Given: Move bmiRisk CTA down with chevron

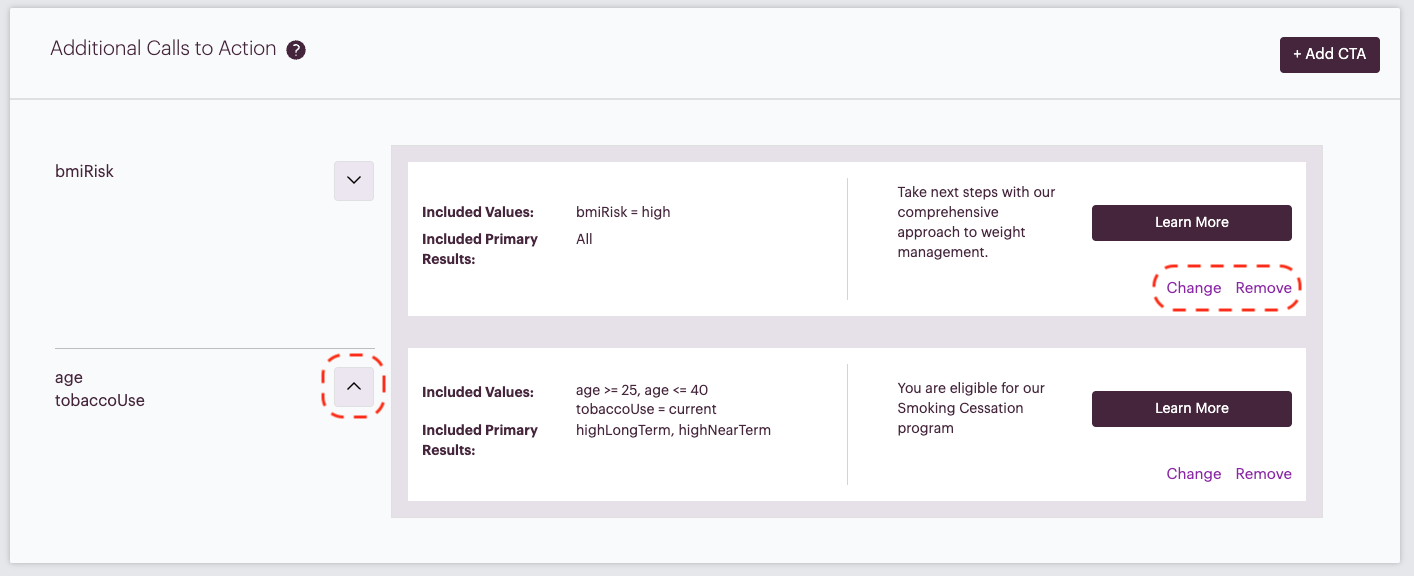Looking at the screenshot, I should (x=353, y=181).
